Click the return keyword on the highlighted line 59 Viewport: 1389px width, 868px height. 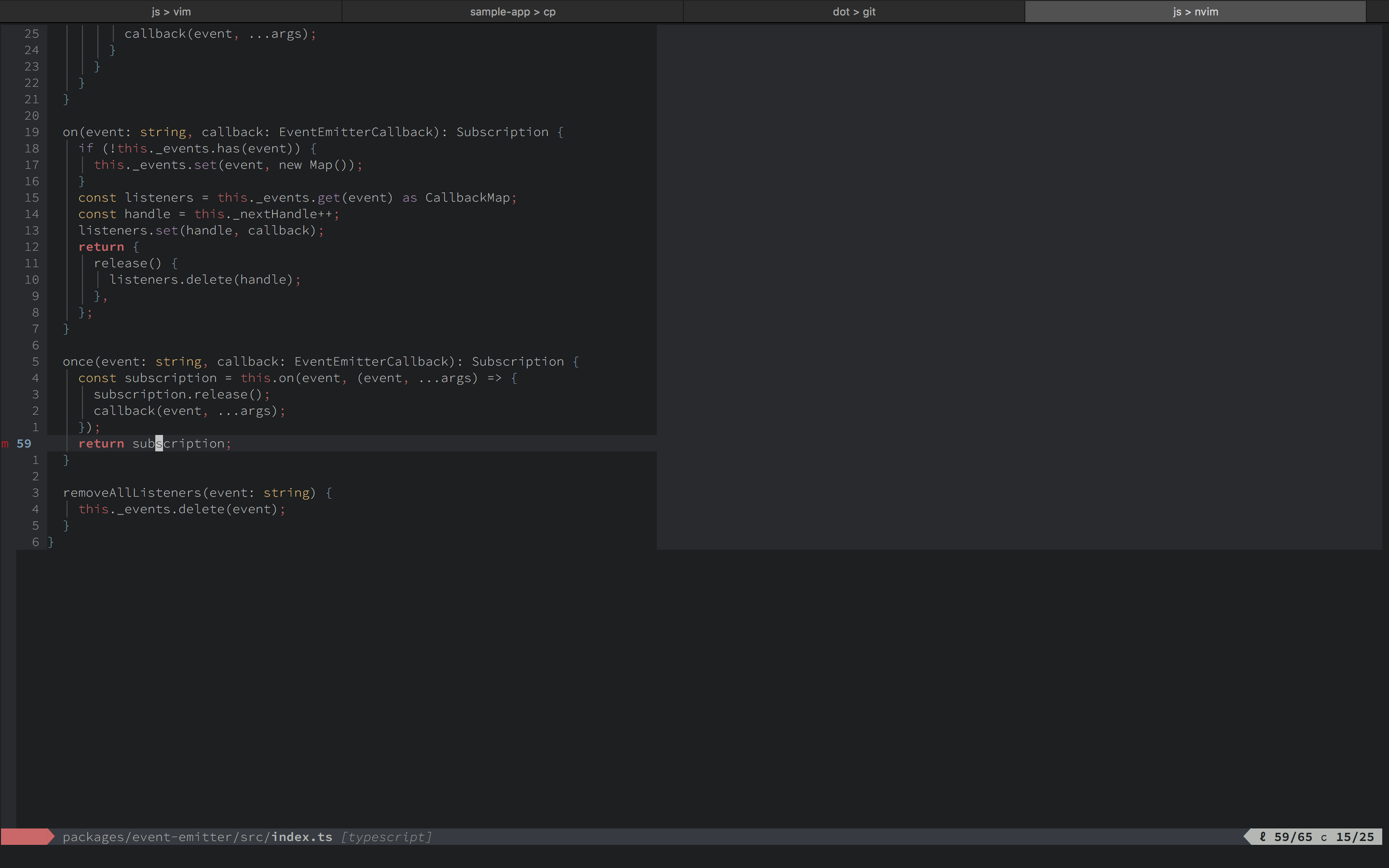click(x=101, y=443)
